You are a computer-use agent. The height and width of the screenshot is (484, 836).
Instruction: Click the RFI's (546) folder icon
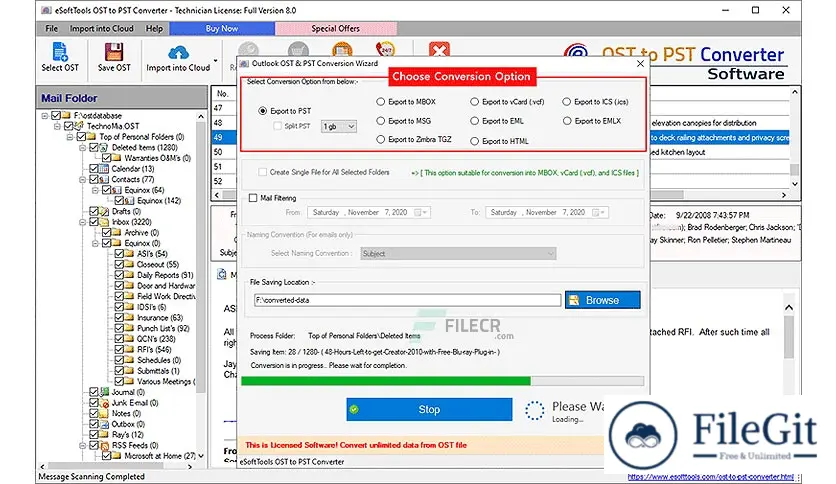pyautogui.click(x=130, y=350)
